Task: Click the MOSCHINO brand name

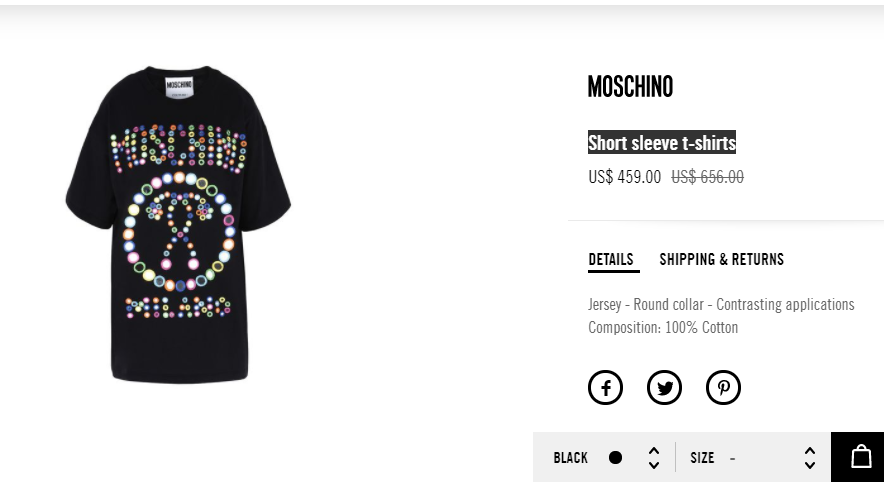Action: [630, 88]
